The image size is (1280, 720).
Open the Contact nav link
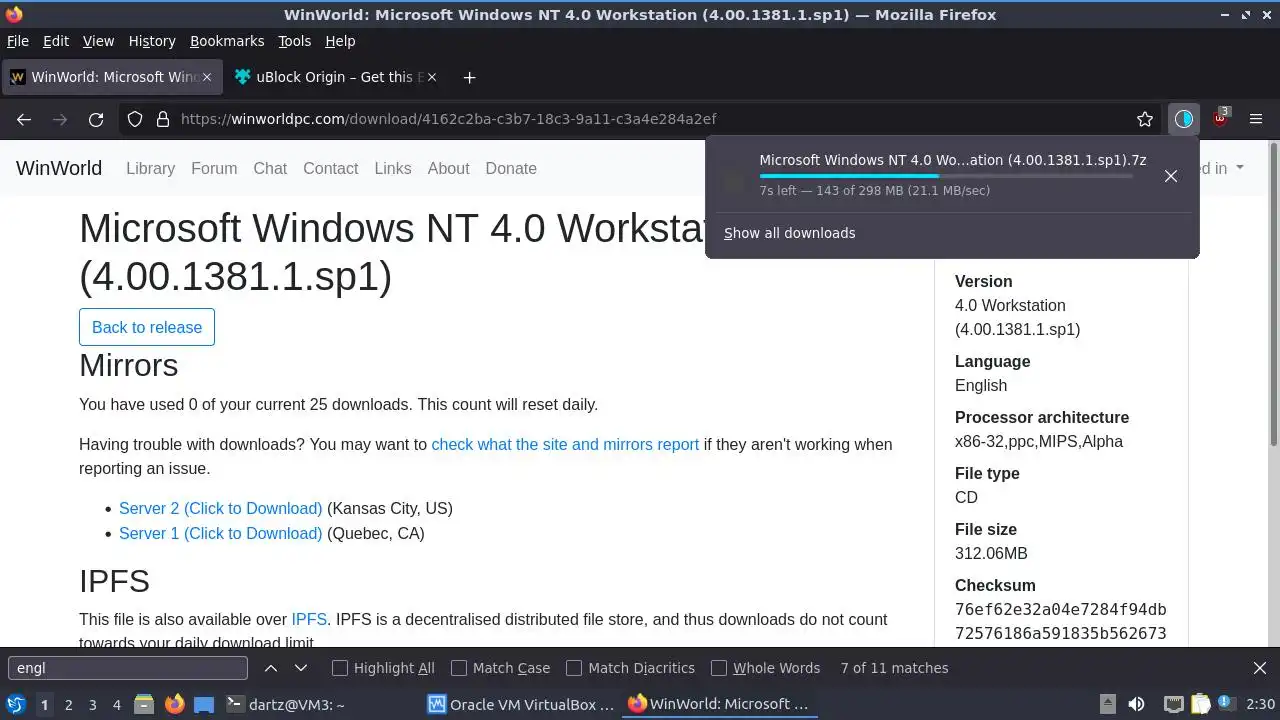[x=330, y=168]
